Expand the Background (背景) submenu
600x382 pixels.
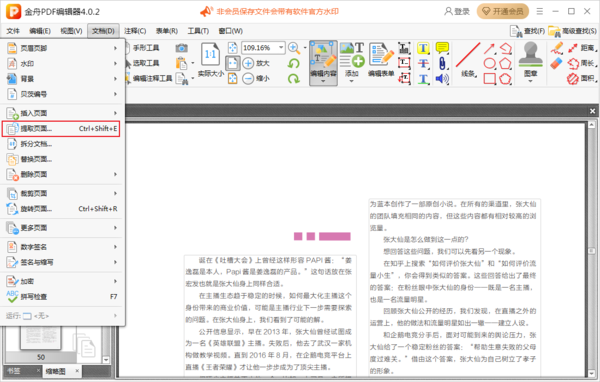click(62, 79)
